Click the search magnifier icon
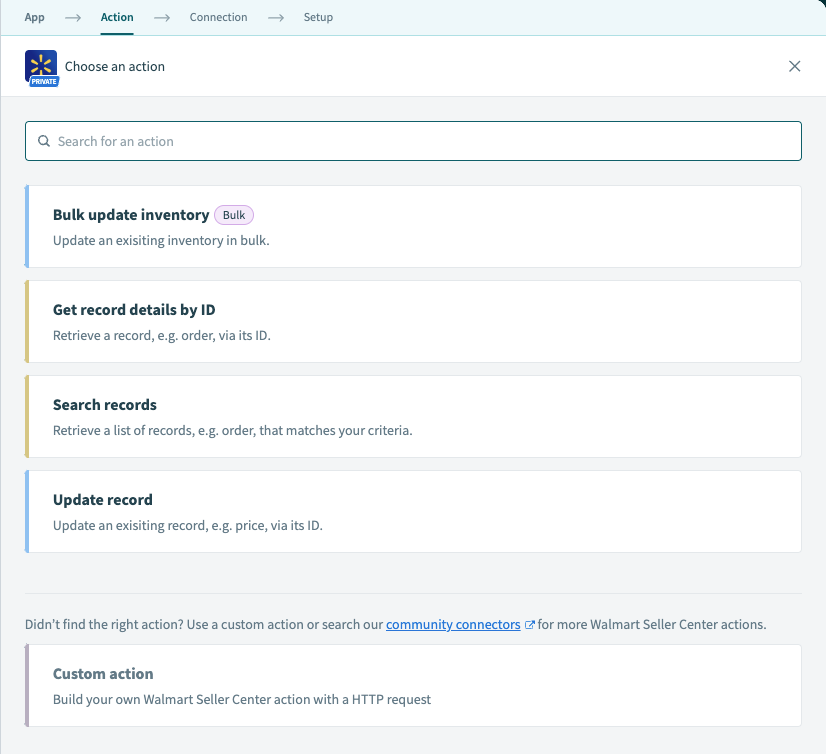 coord(44,141)
